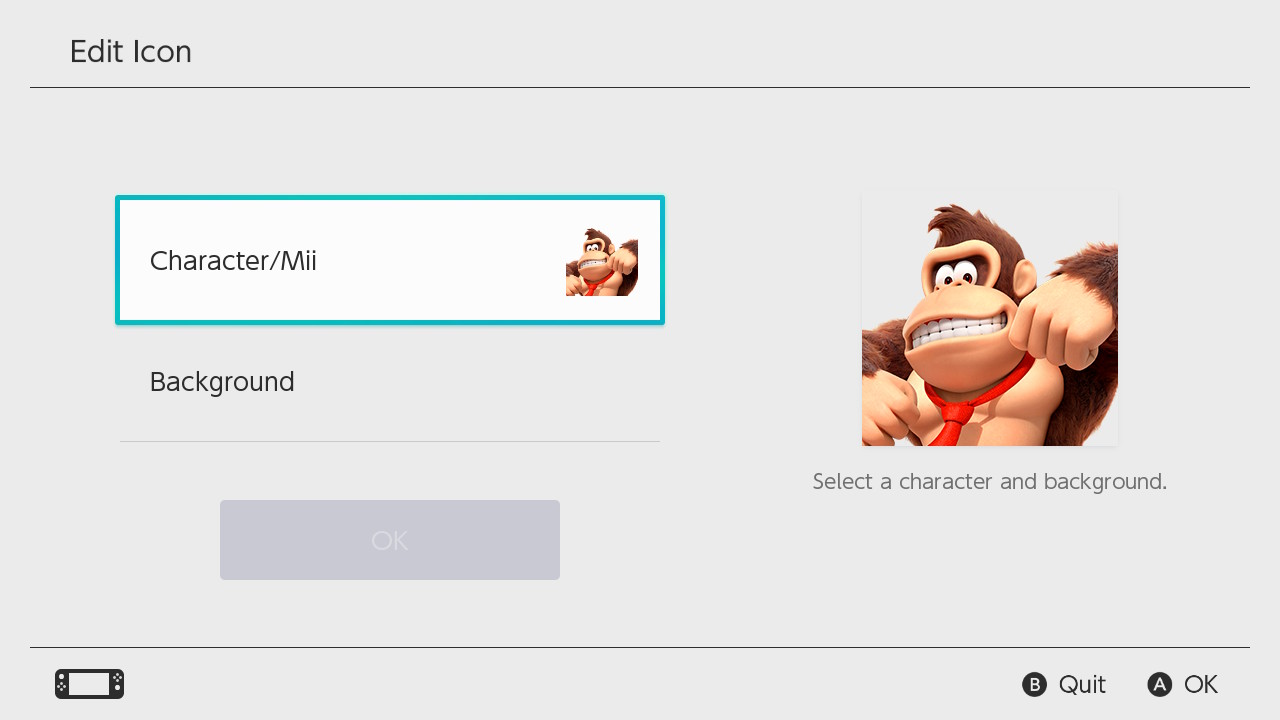The height and width of the screenshot is (720, 1280).
Task: Click the footer divider above Quit
Action: (640, 648)
